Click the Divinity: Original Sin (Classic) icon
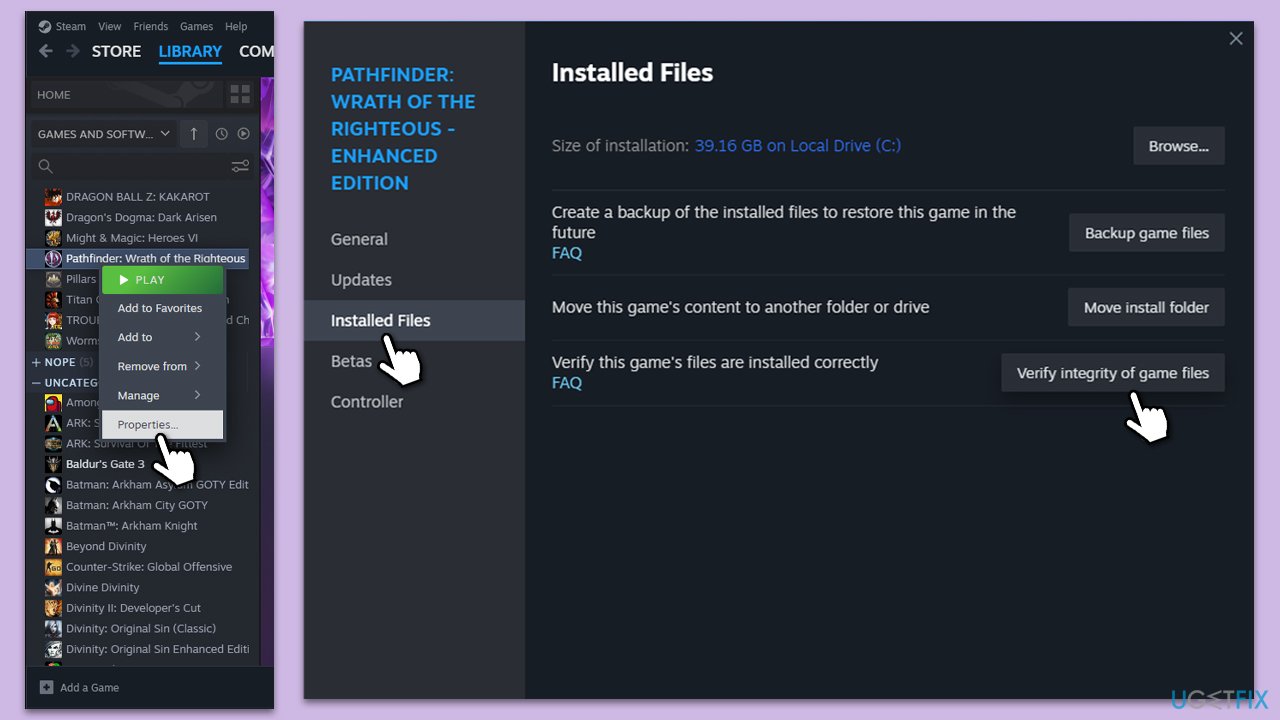Image resolution: width=1280 pixels, height=720 pixels. click(53, 629)
